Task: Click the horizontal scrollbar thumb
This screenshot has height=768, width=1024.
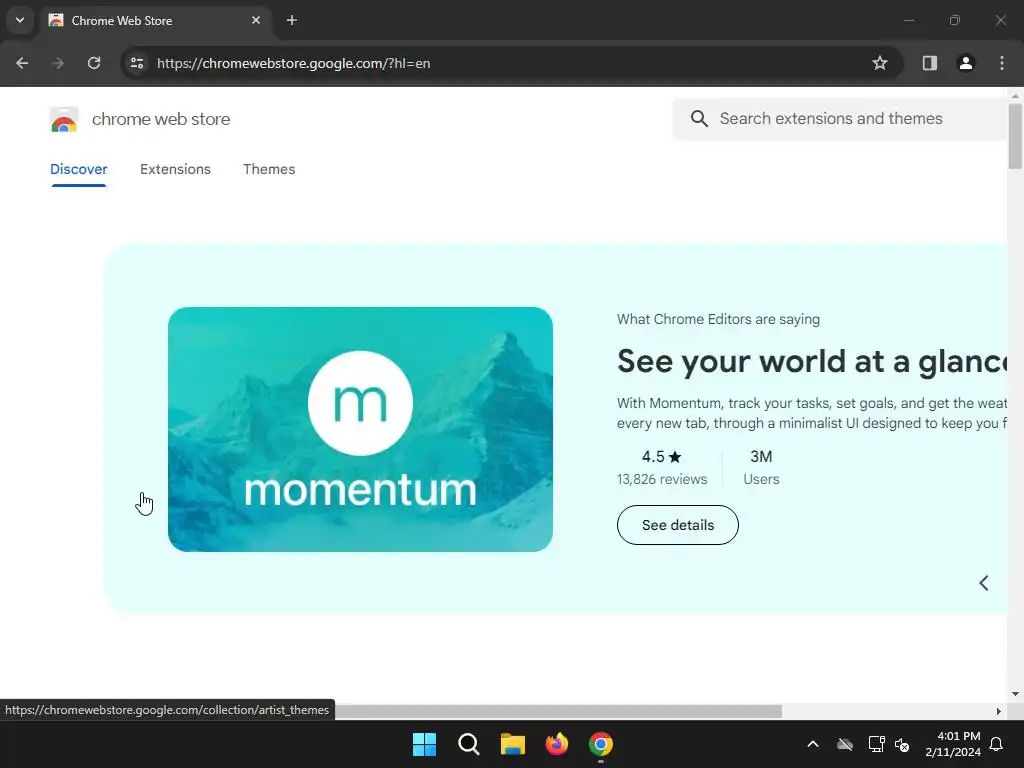Action: pyautogui.click(x=558, y=711)
